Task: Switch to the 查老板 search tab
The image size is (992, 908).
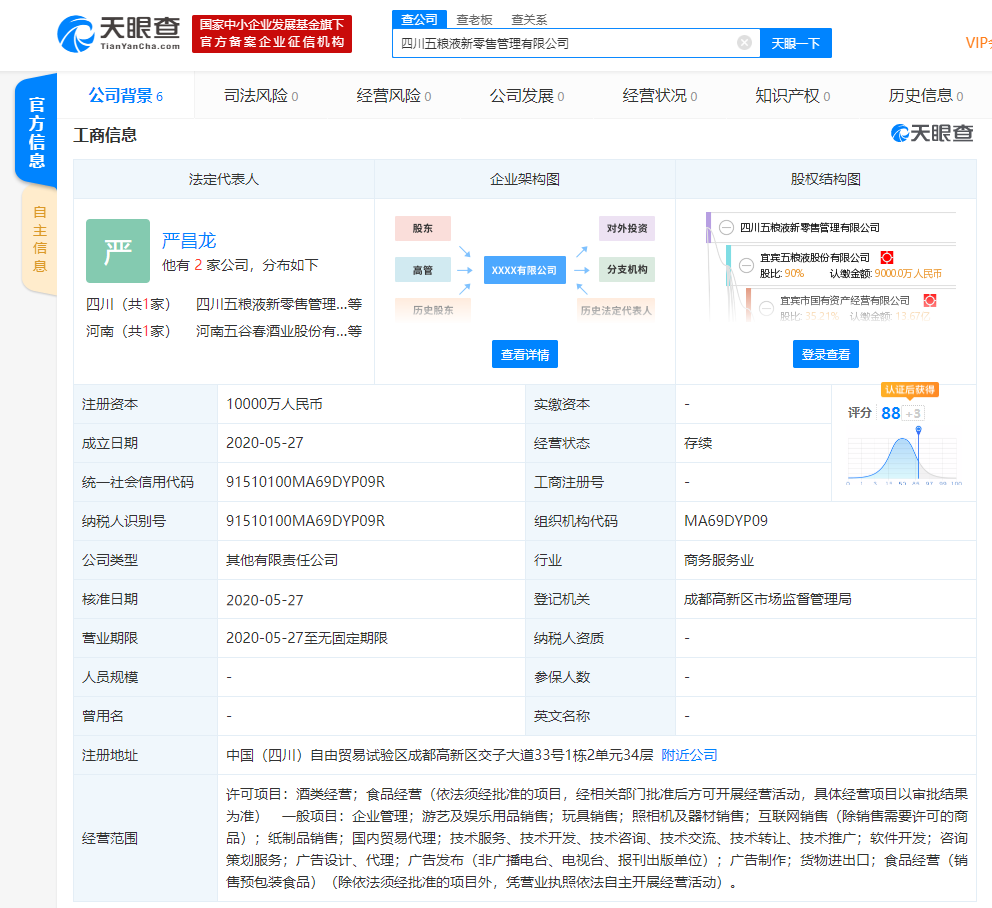Action: pos(474,19)
